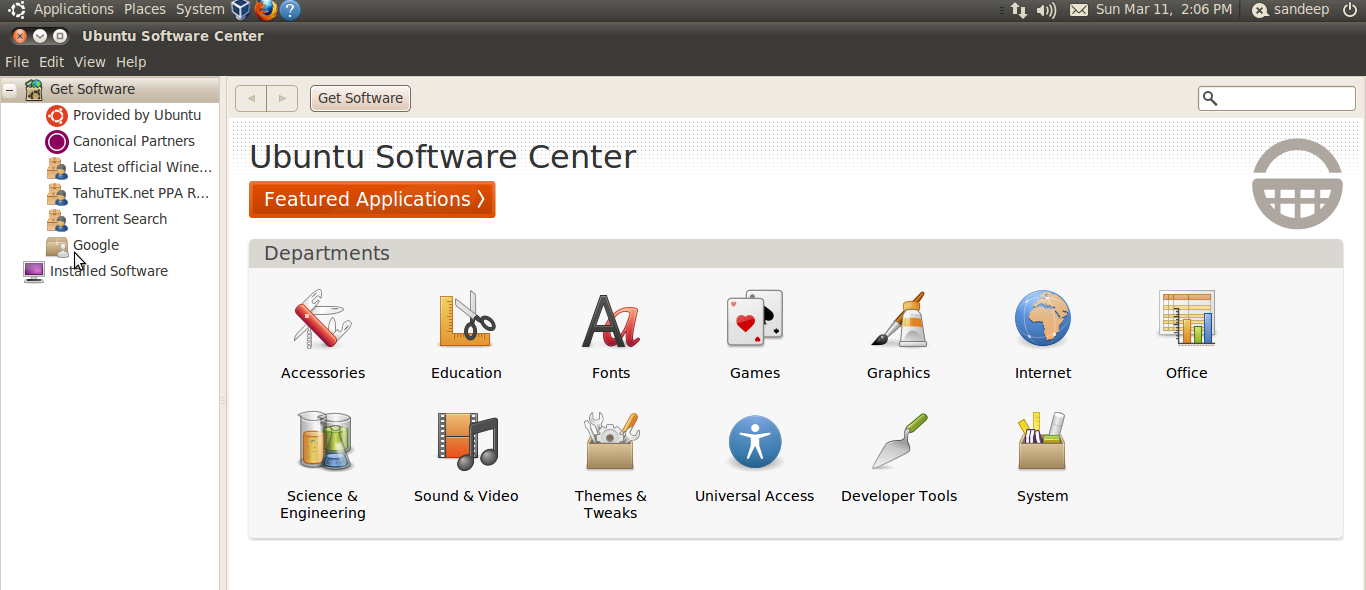Select Provided by Ubuntu source
The image size is (1366, 590).
(137, 115)
